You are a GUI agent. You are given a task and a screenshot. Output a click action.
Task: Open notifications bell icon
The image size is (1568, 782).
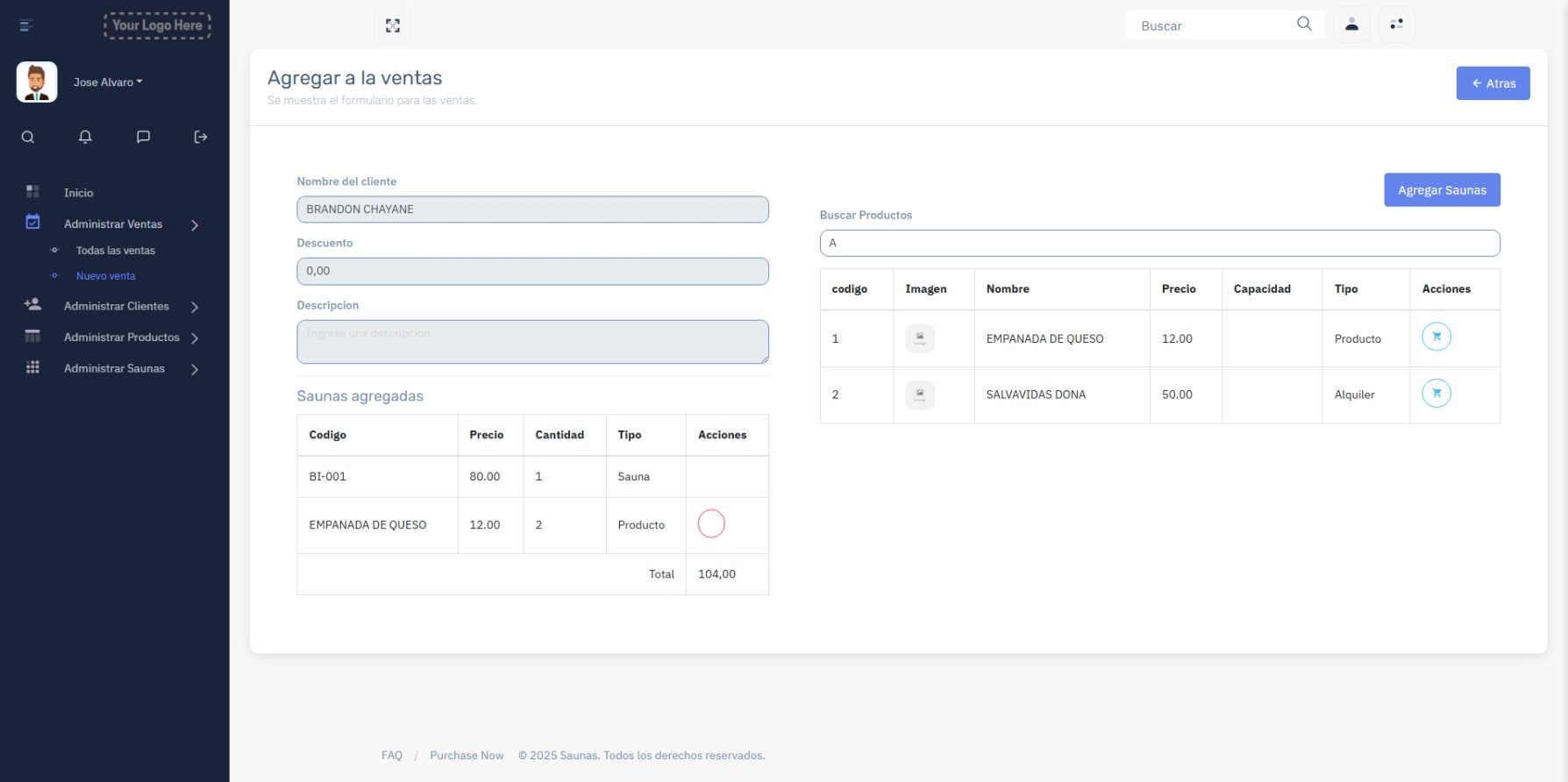click(85, 137)
